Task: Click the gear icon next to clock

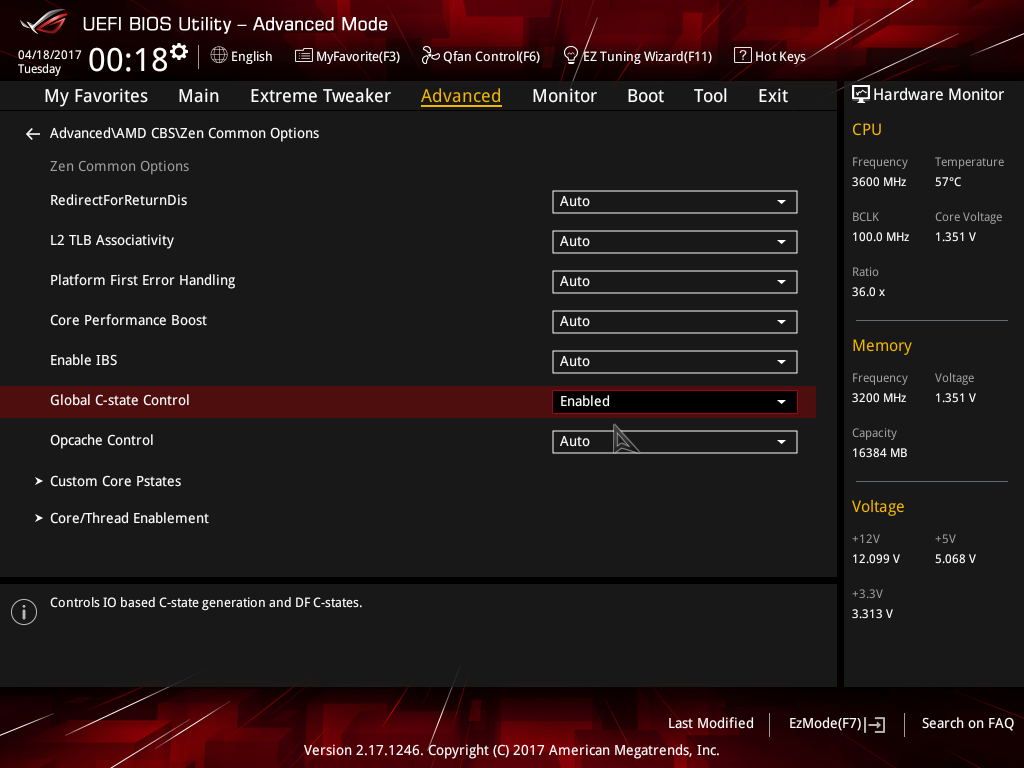Action: tap(179, 51)
